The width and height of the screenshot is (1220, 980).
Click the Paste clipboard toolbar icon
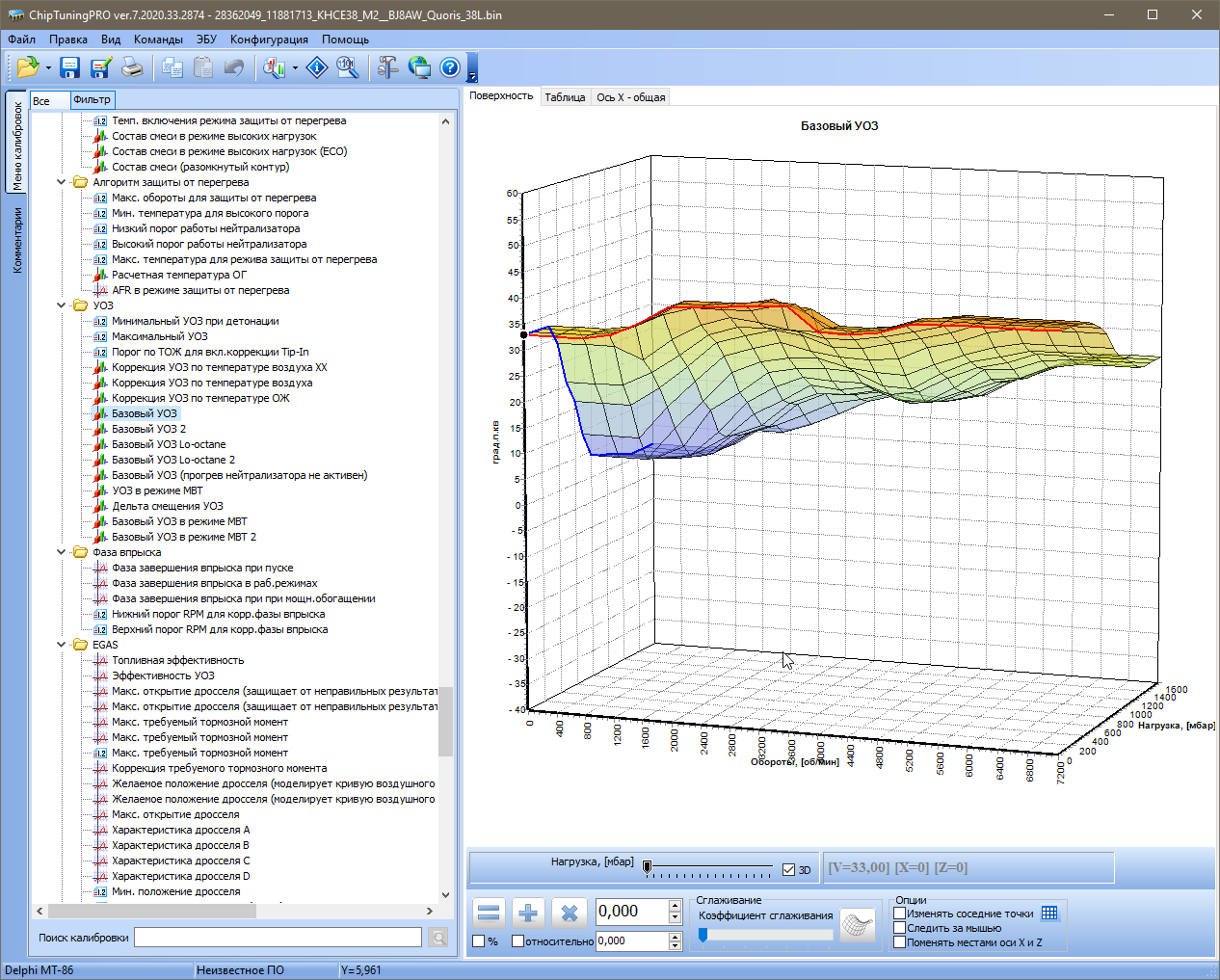tap(203, 67)
